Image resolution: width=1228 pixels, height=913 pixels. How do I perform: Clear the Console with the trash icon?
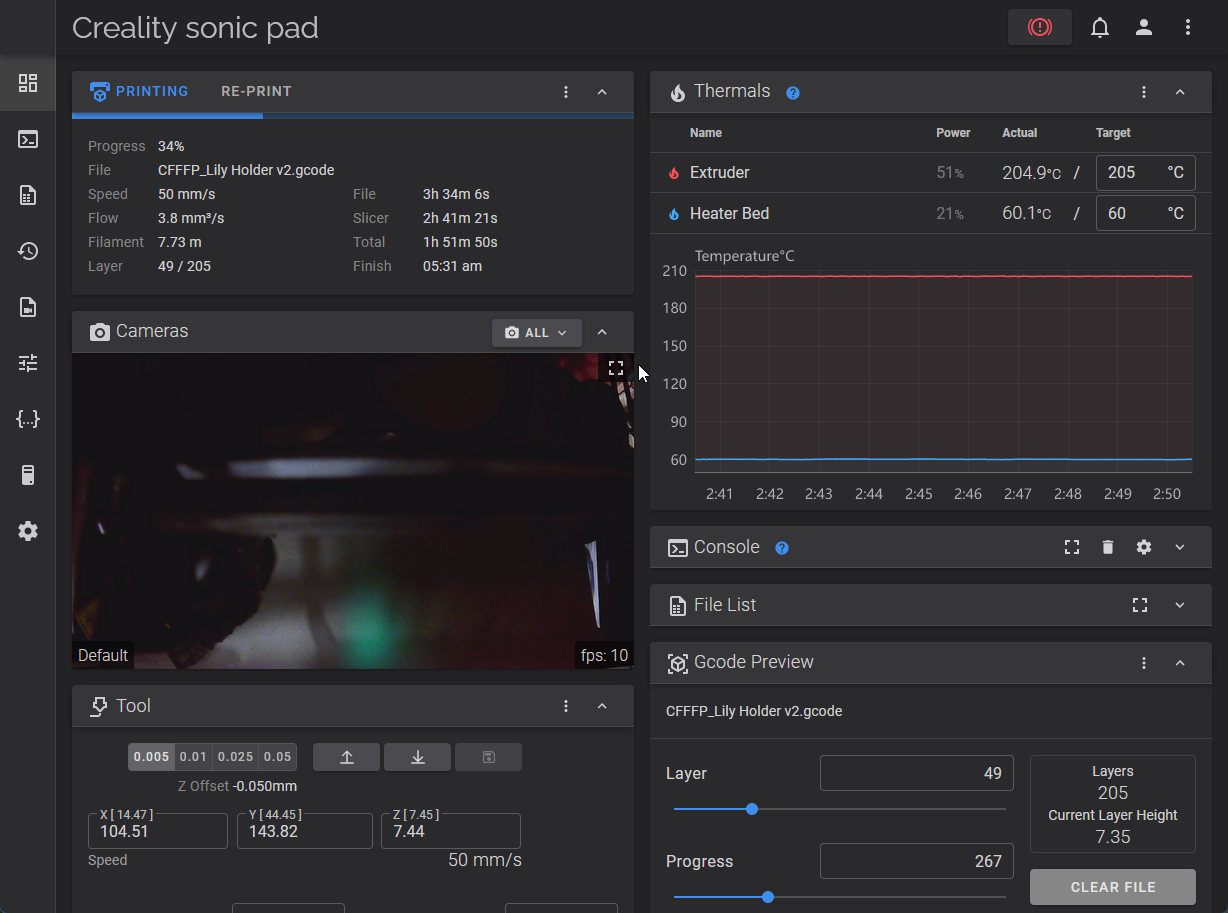(1108, 547)
